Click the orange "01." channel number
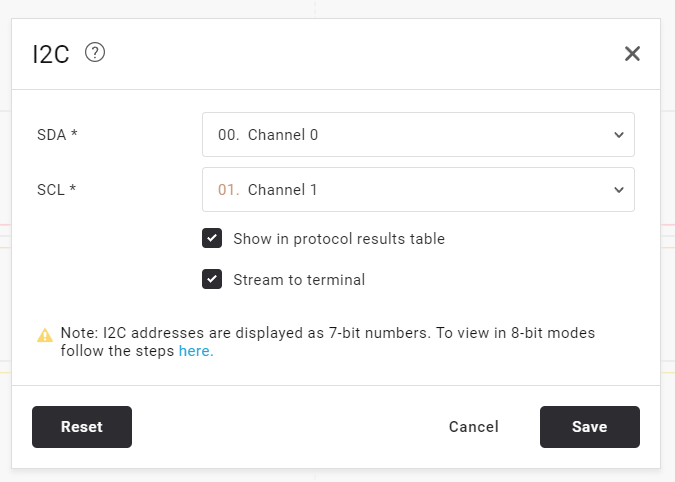The width and height of the screenshot is (675, 482). click(229, 190)
